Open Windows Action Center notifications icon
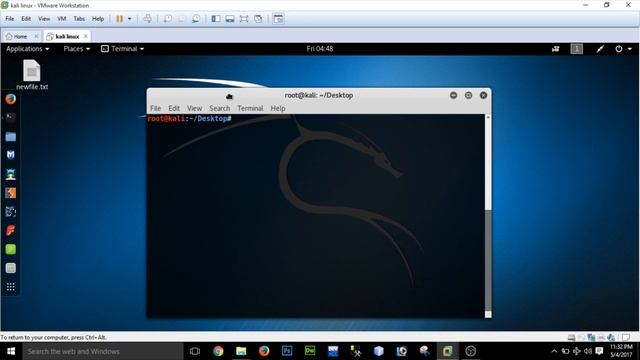Screen dimensions: 640x360 point(599,351)
